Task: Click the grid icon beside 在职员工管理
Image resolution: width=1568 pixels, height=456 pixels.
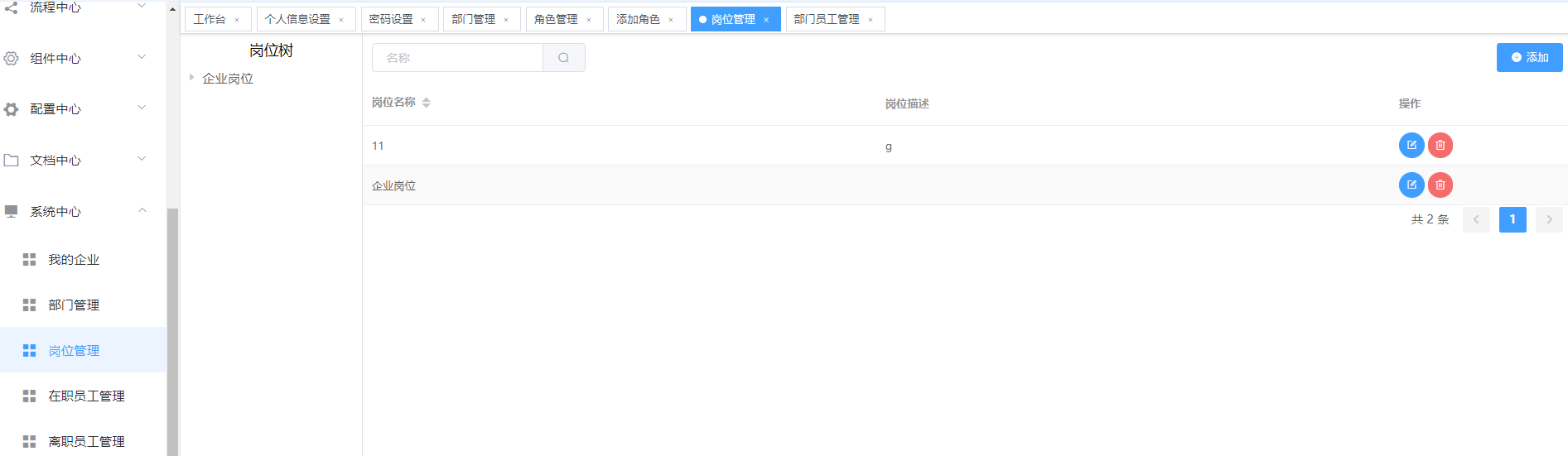Action: click(29, 396)
